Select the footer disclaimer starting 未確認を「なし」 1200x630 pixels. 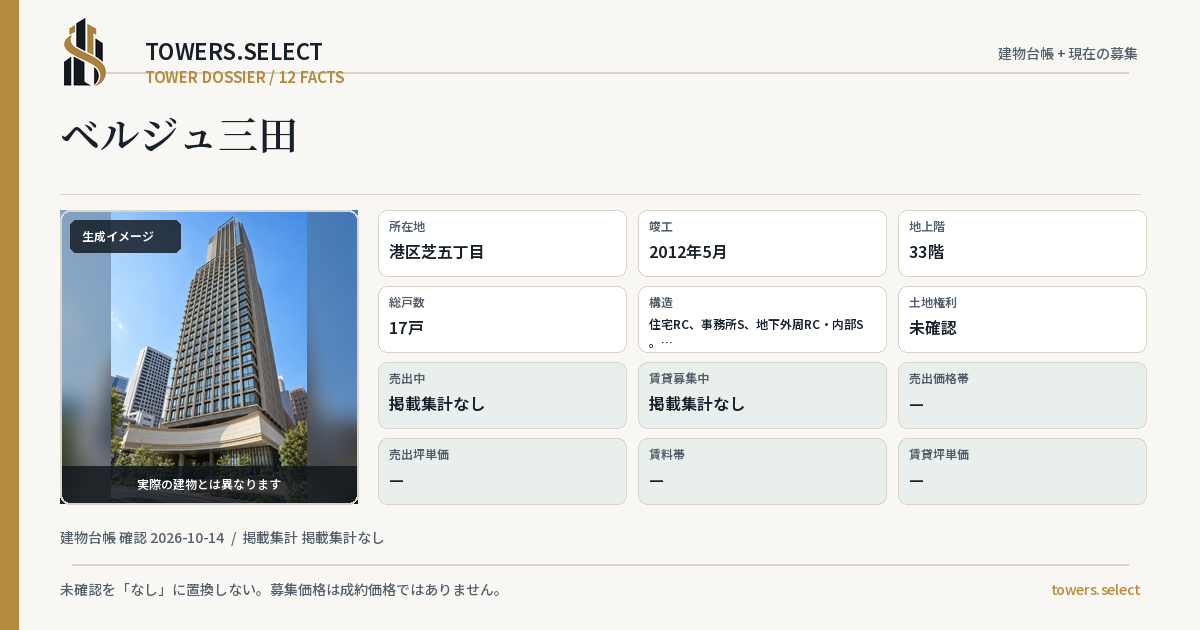281,589
